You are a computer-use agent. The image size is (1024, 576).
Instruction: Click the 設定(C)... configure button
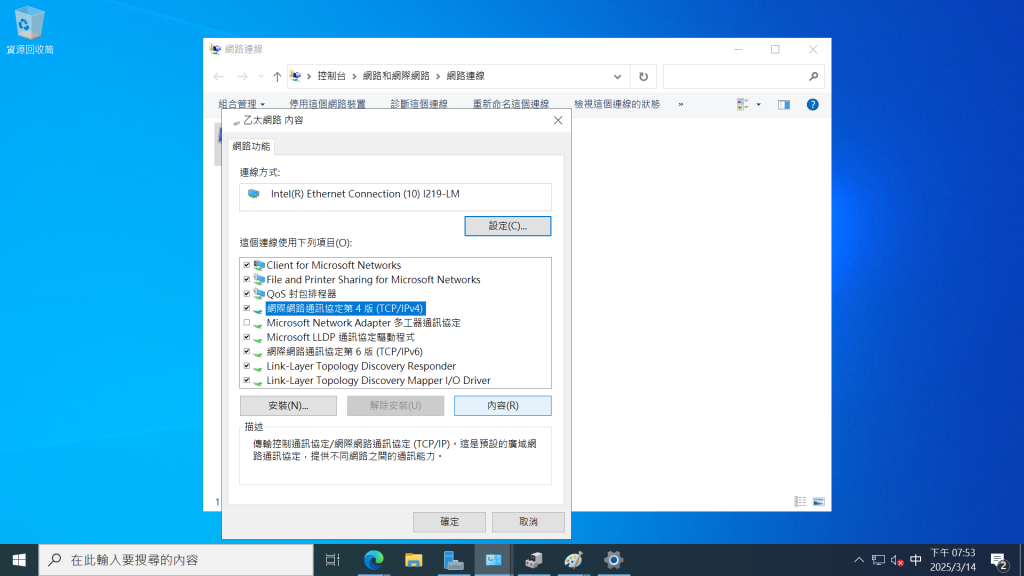(508, 226)
